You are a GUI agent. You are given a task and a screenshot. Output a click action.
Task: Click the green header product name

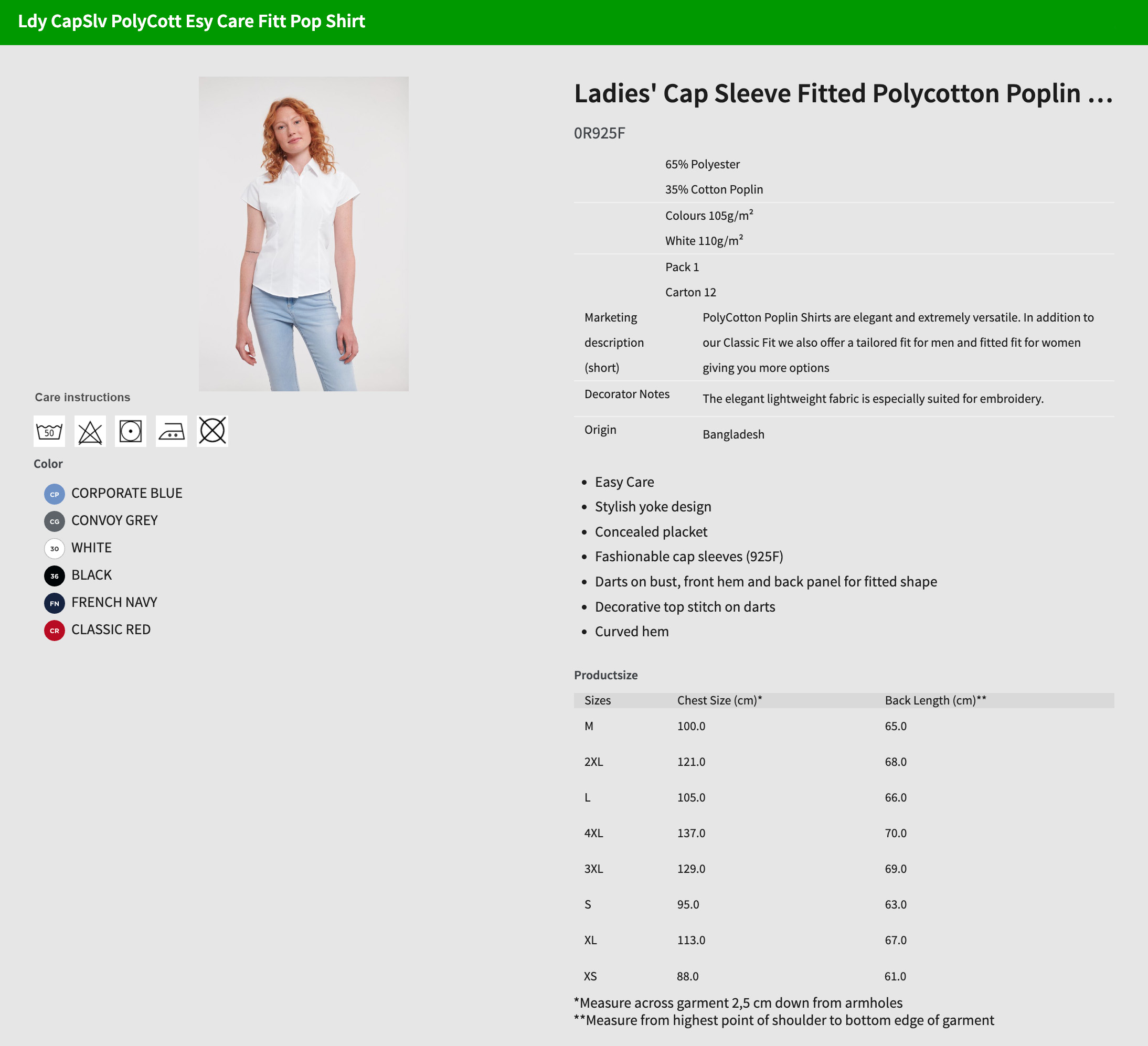tap(192, 22)
